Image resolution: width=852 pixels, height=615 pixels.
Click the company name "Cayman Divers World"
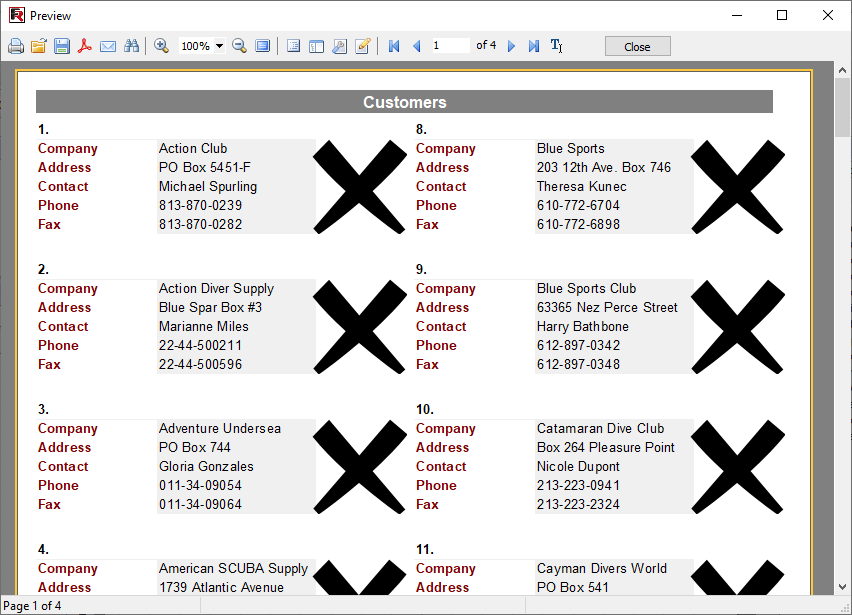tap(602, 568)
